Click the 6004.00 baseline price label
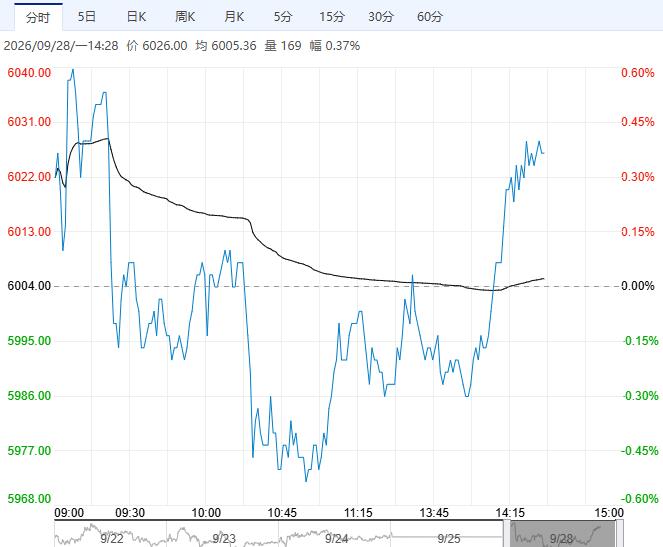663x547 pixels. pyautogui.click(x=29, y=286)
